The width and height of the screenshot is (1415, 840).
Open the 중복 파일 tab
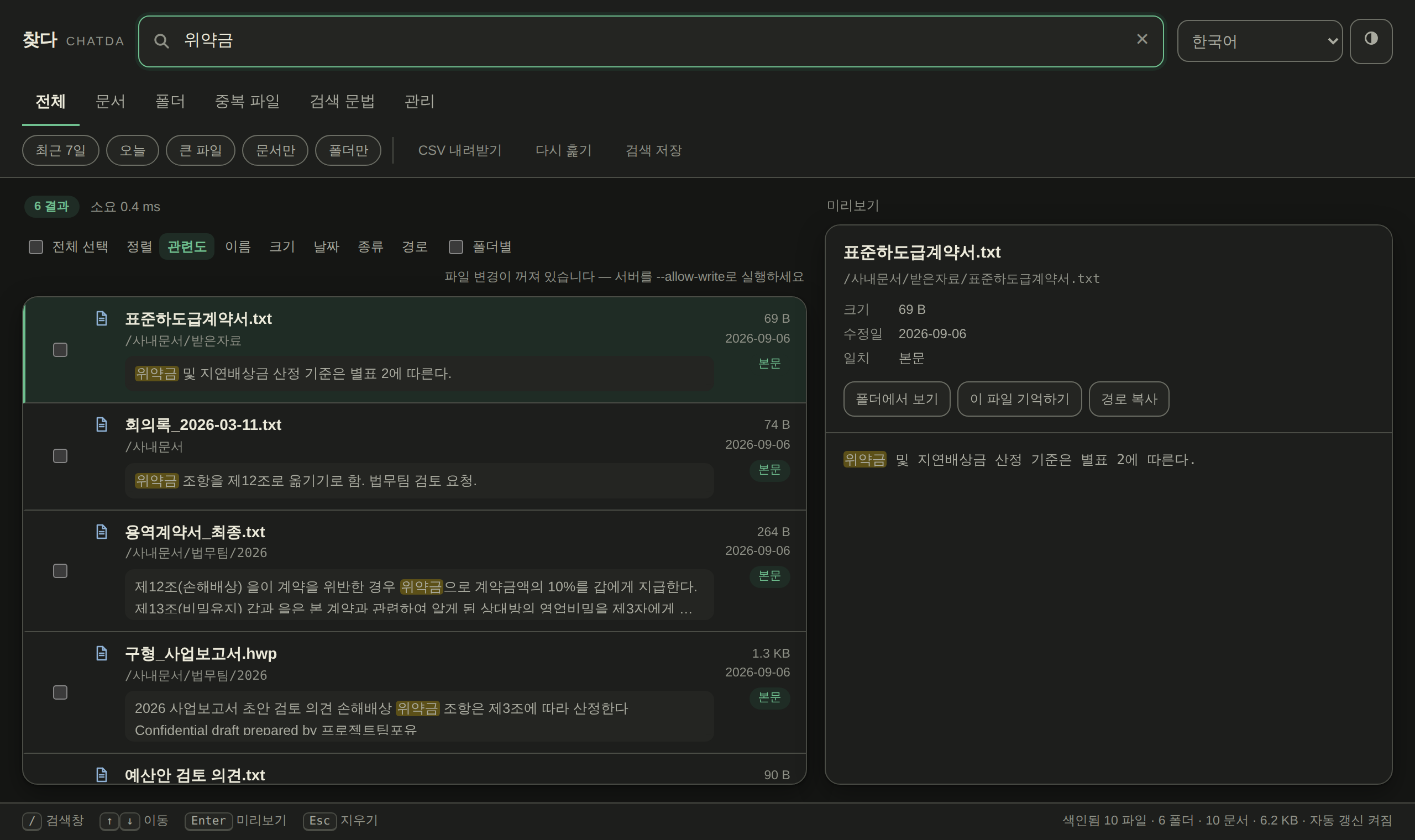click(x=247, y=101)
